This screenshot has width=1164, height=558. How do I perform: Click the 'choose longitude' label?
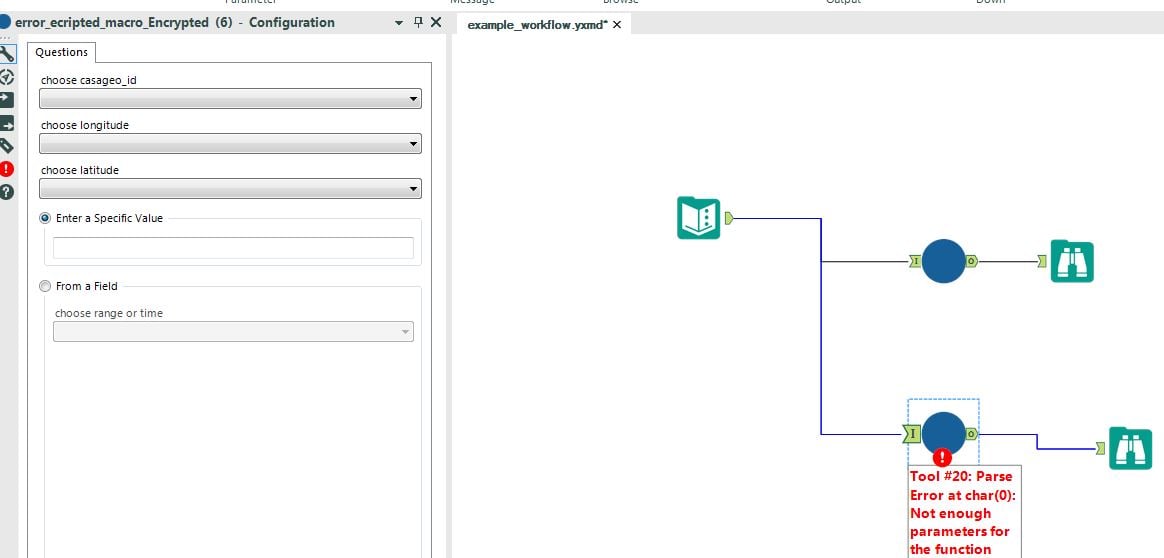click(85, 125)
